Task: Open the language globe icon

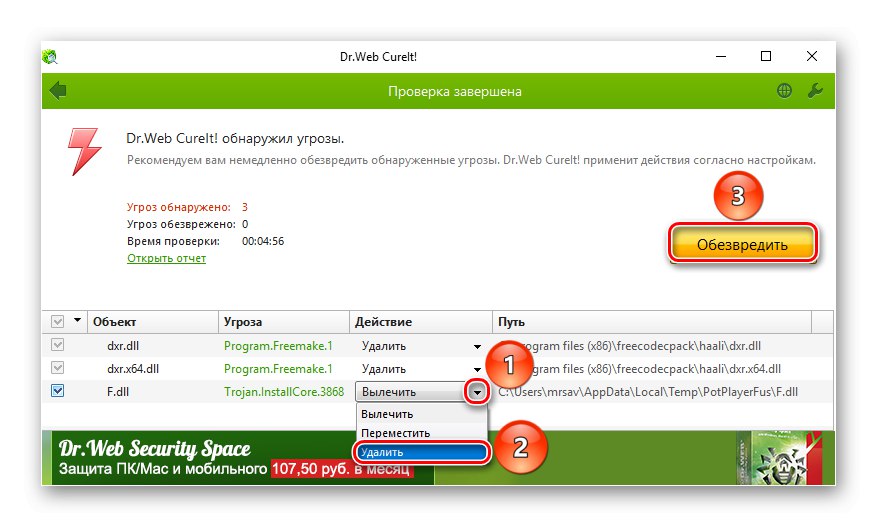Action: [784, 91]
